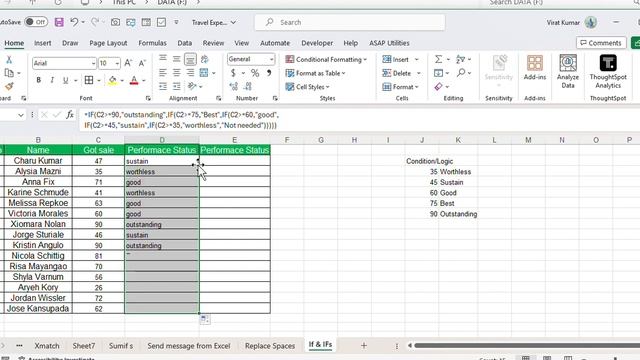Click the Cut scissors icon
Screen dimensions: 640x360
pos(9,60)
